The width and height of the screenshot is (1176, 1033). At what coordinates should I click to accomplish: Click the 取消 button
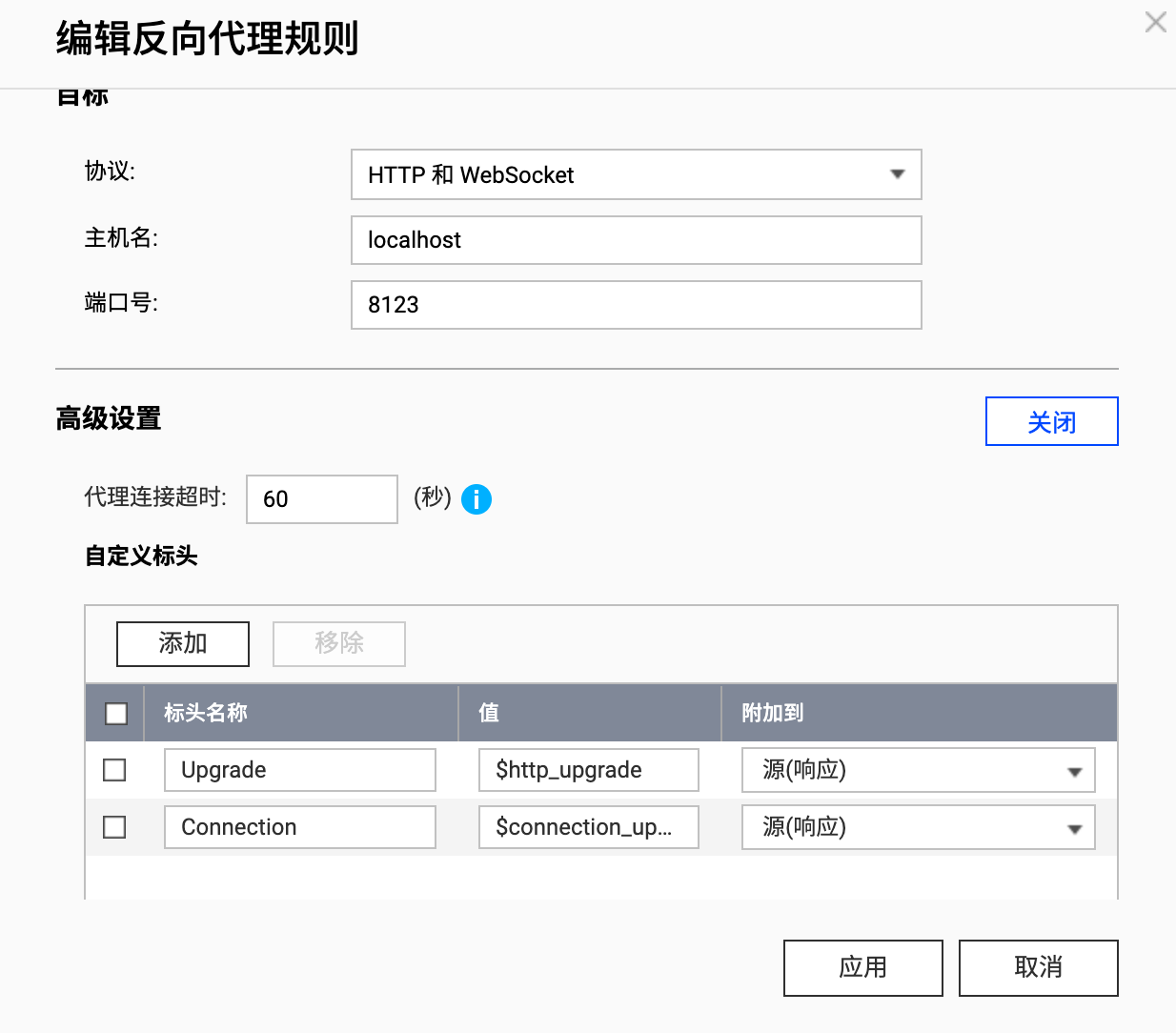1038,967
